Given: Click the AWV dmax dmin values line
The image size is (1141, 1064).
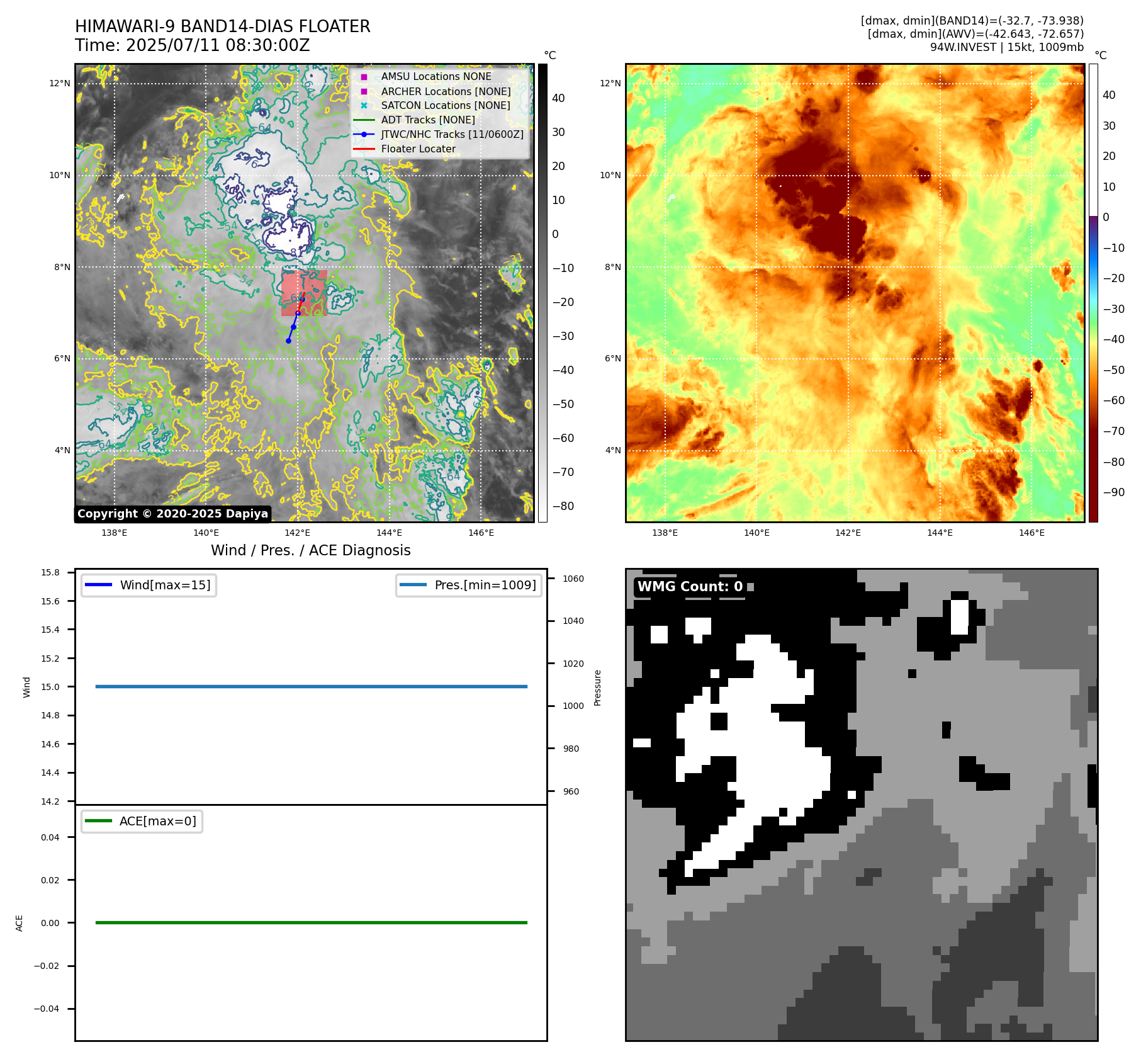Looking at the screenshot, I should (976, 34).
